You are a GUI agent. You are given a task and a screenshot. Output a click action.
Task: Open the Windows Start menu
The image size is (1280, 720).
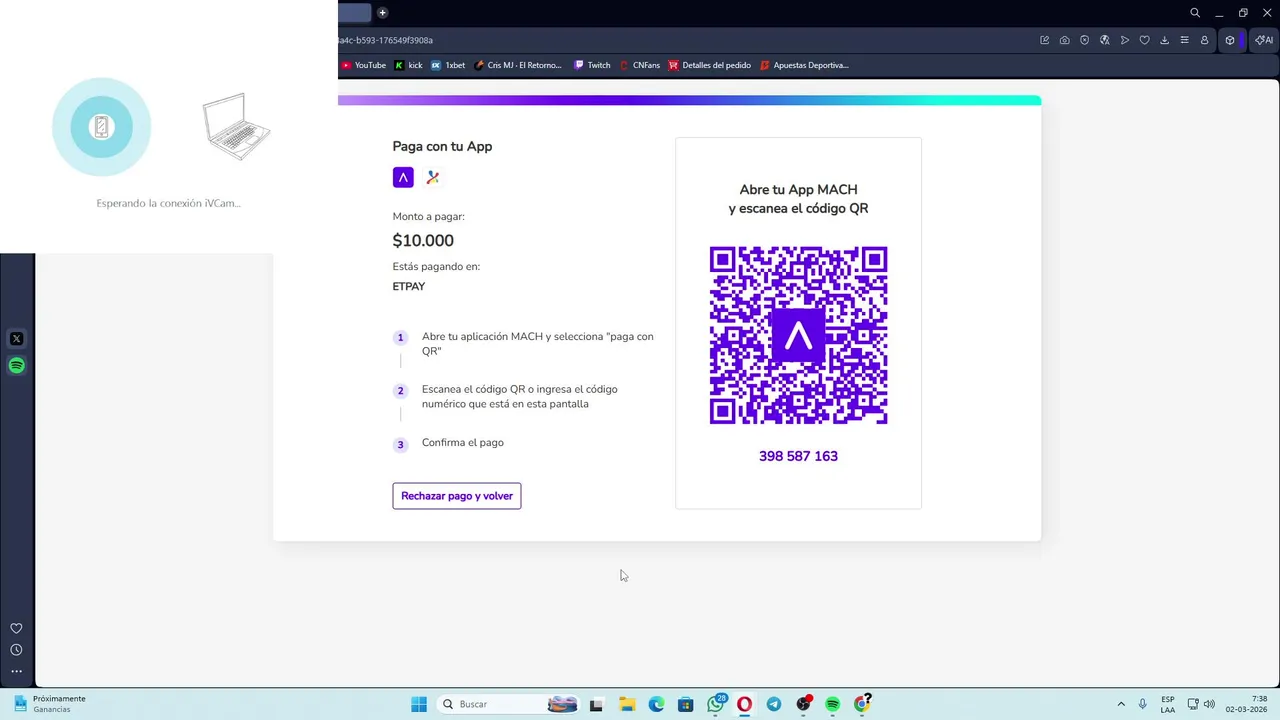[419, 704]
